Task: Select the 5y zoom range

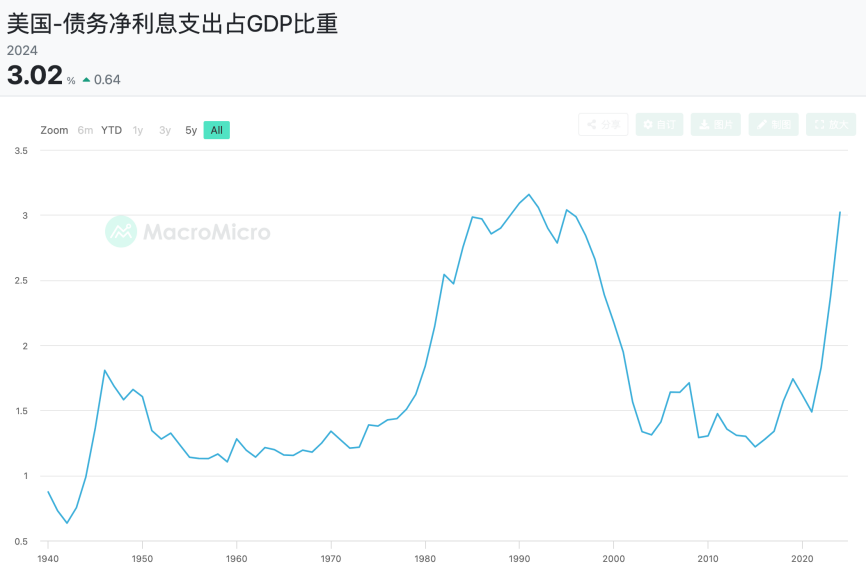Action: click(191, 130)
